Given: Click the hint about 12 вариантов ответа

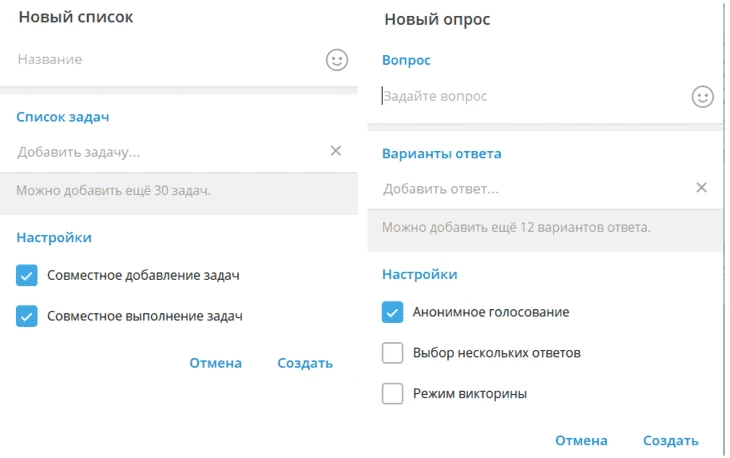Looking at the screenshot, I should (x=516, y=227).
